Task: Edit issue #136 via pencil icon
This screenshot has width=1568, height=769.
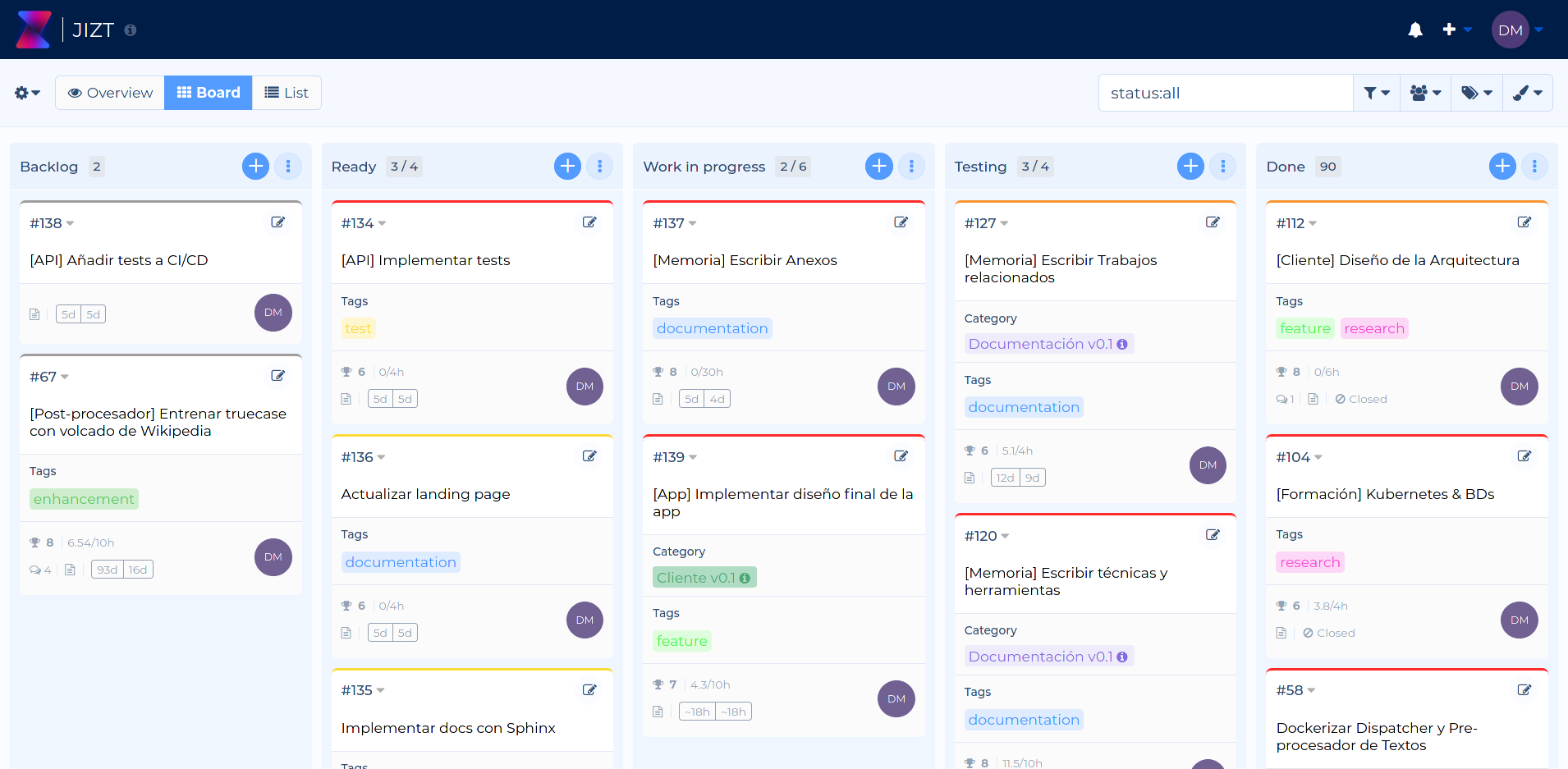Action: tap(589, 456)
